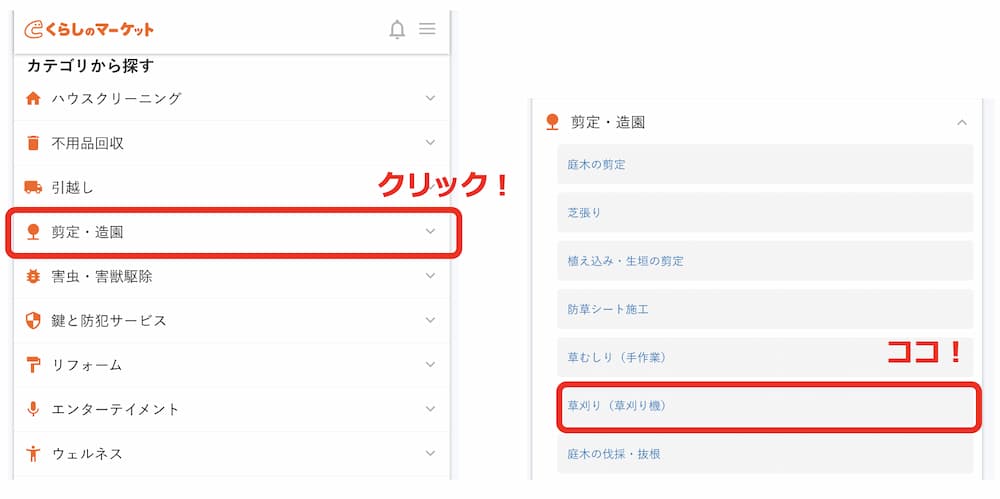Viewport: 1000px width, 499px height.
Task: Click the bug icon for 害虫・害獣駆除
Action: pyautogui.click(x=33, y=276)
